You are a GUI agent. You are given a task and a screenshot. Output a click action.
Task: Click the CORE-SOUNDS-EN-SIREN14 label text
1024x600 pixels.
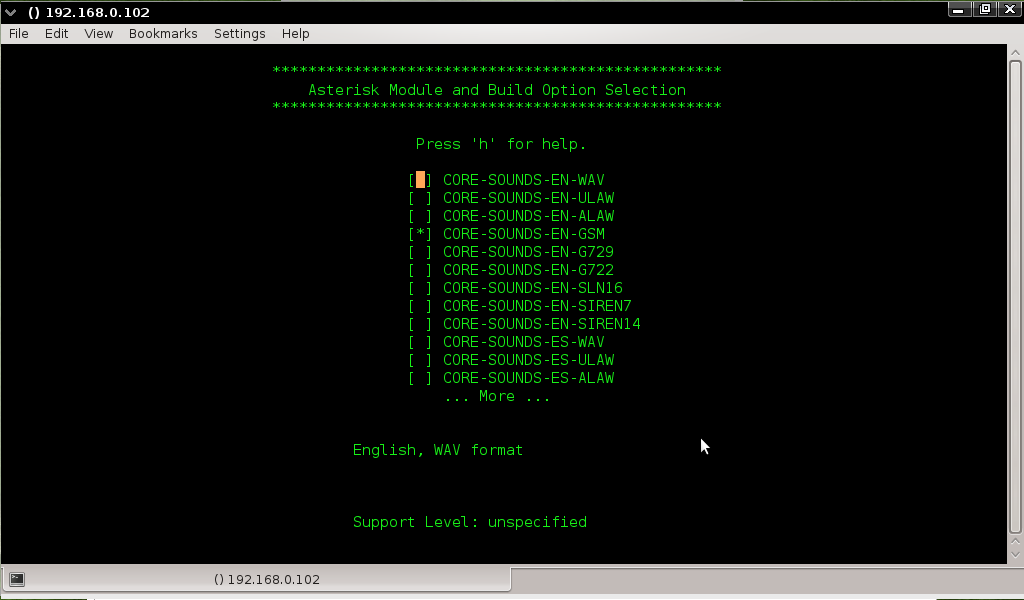coord(542,324)
